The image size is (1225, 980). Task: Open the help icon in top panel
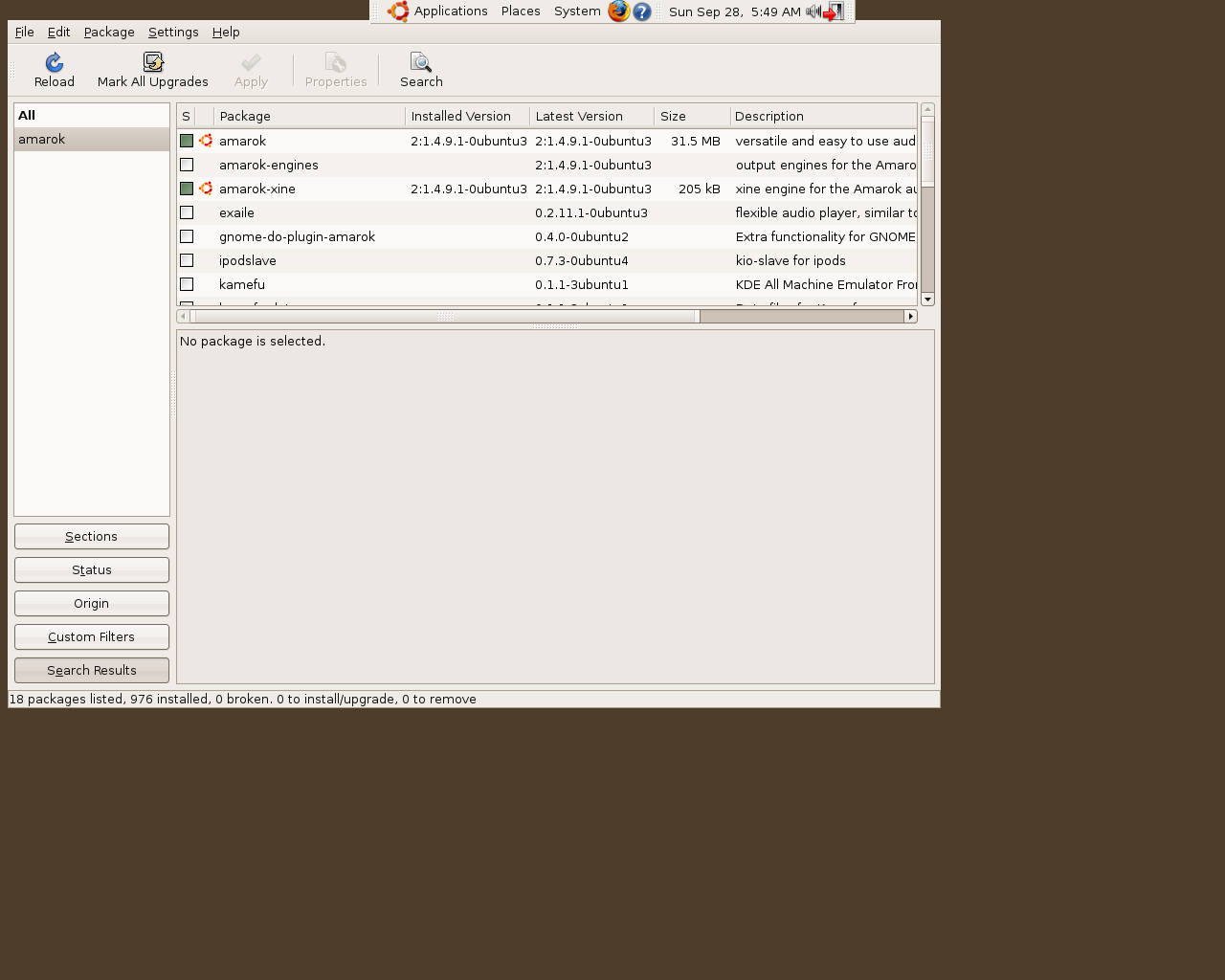click(x=642, y=11)
